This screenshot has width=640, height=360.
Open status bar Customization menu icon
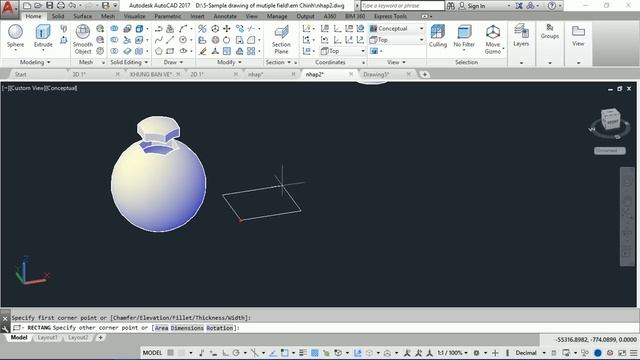coord(634,353)
